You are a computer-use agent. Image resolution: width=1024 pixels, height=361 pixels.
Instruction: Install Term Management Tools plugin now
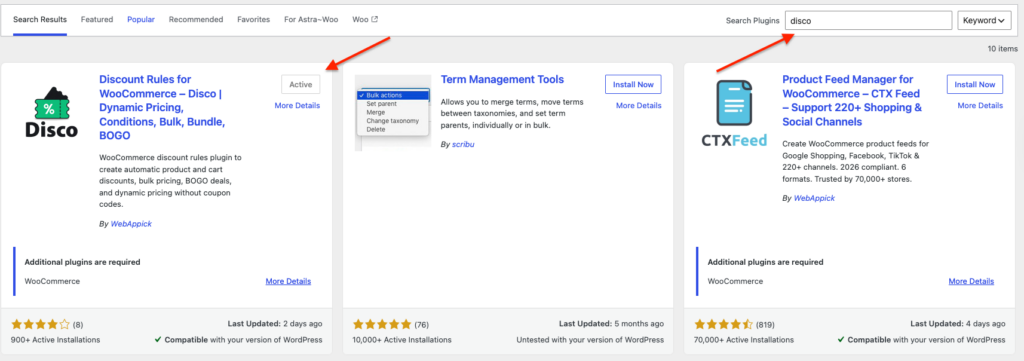point(633,84)
